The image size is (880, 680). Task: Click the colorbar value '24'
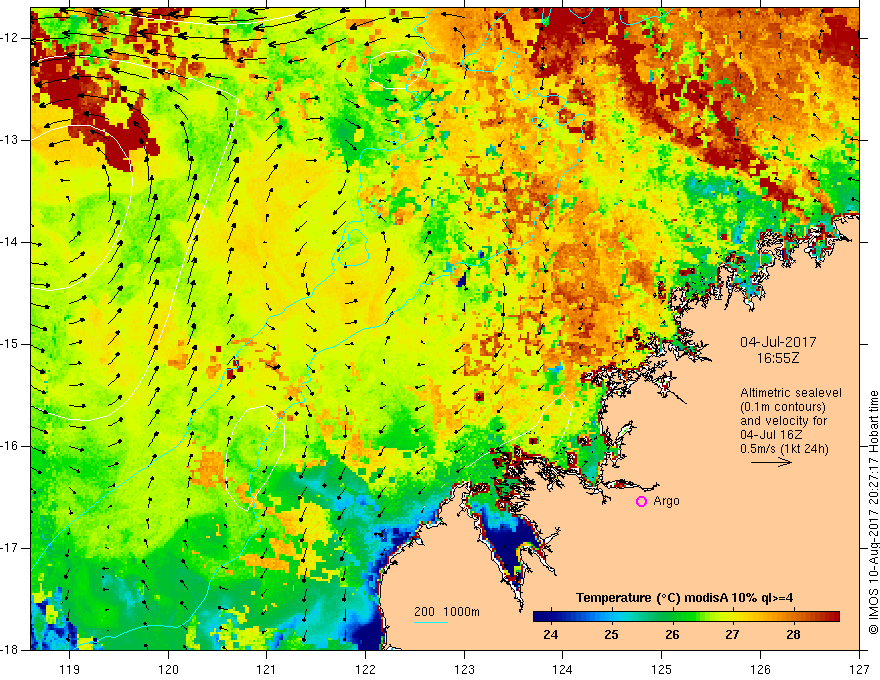tap(551, 635)
